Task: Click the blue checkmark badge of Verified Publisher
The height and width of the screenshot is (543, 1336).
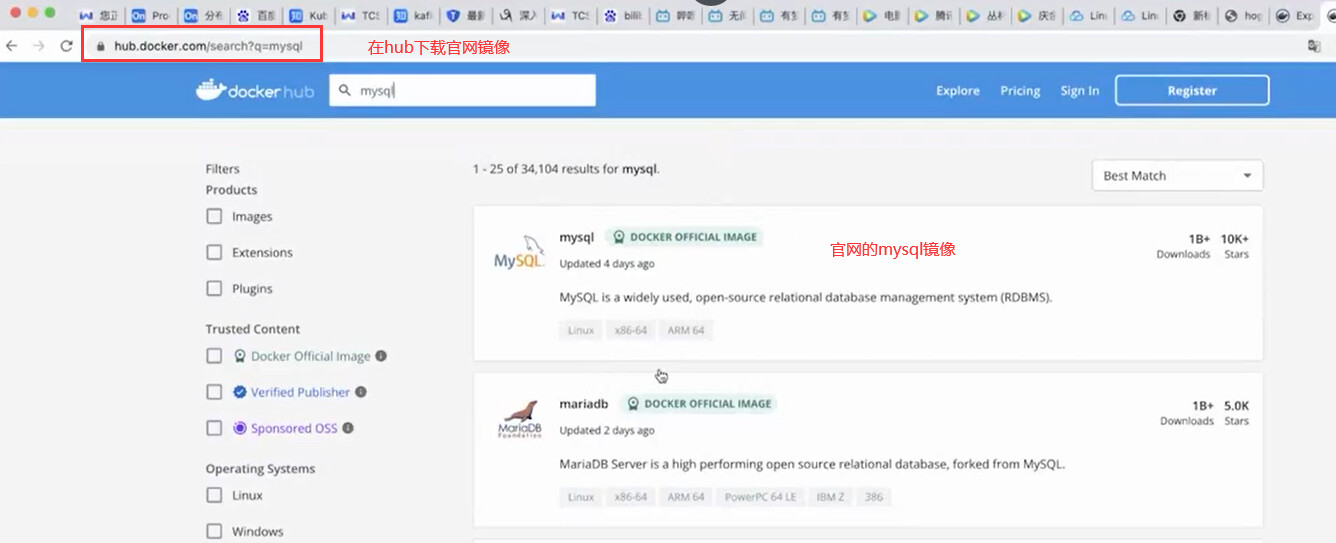Action: tap(240, 392)
